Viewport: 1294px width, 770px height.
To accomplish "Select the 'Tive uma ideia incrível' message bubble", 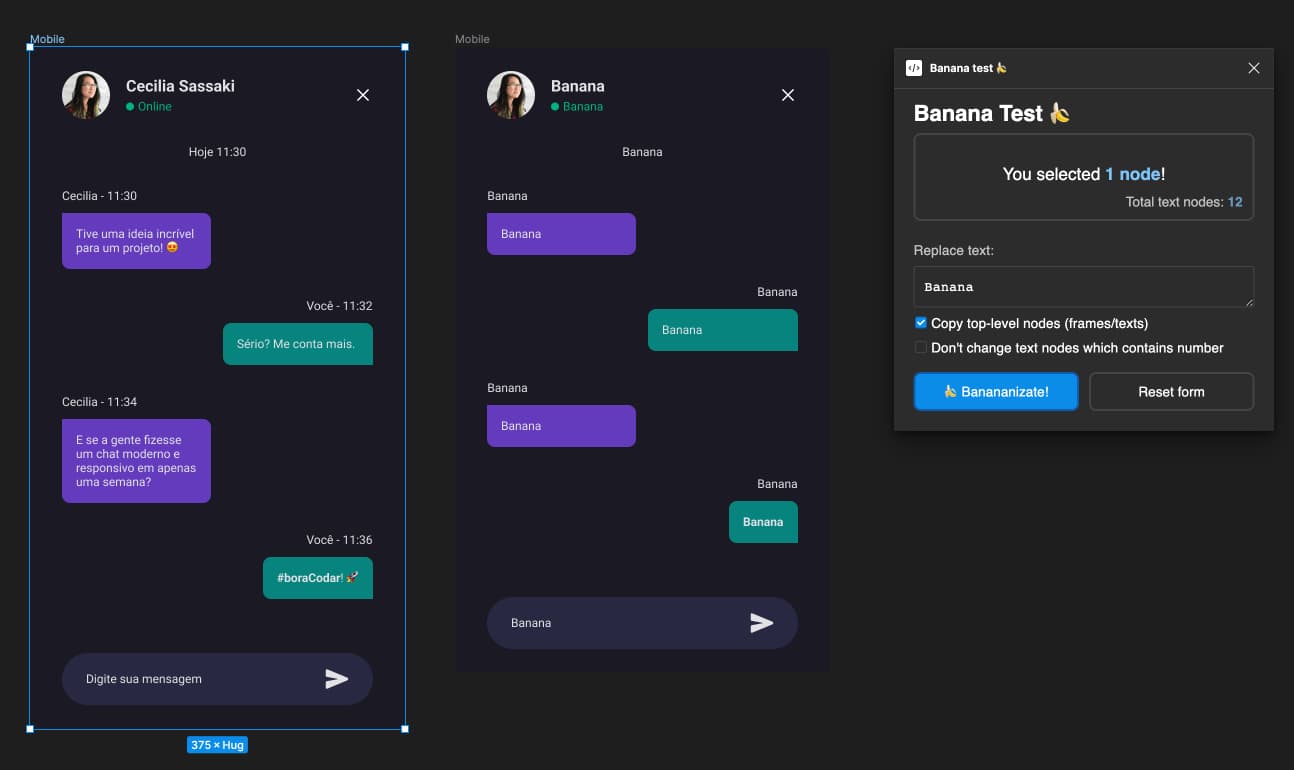I will coord(136,241).
